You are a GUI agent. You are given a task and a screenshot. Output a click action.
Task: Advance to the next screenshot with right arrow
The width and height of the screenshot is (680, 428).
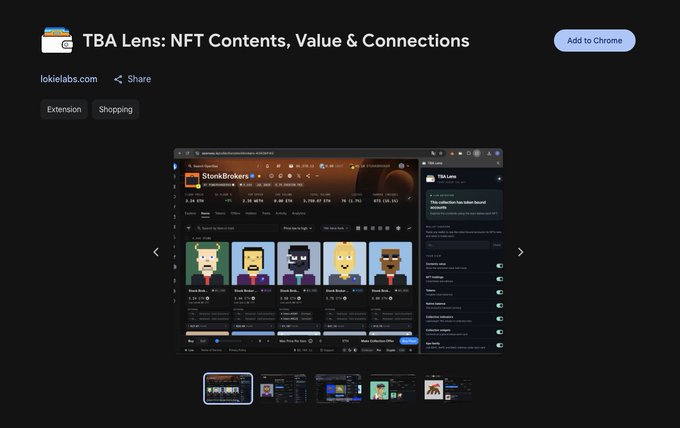coord(520,252)
